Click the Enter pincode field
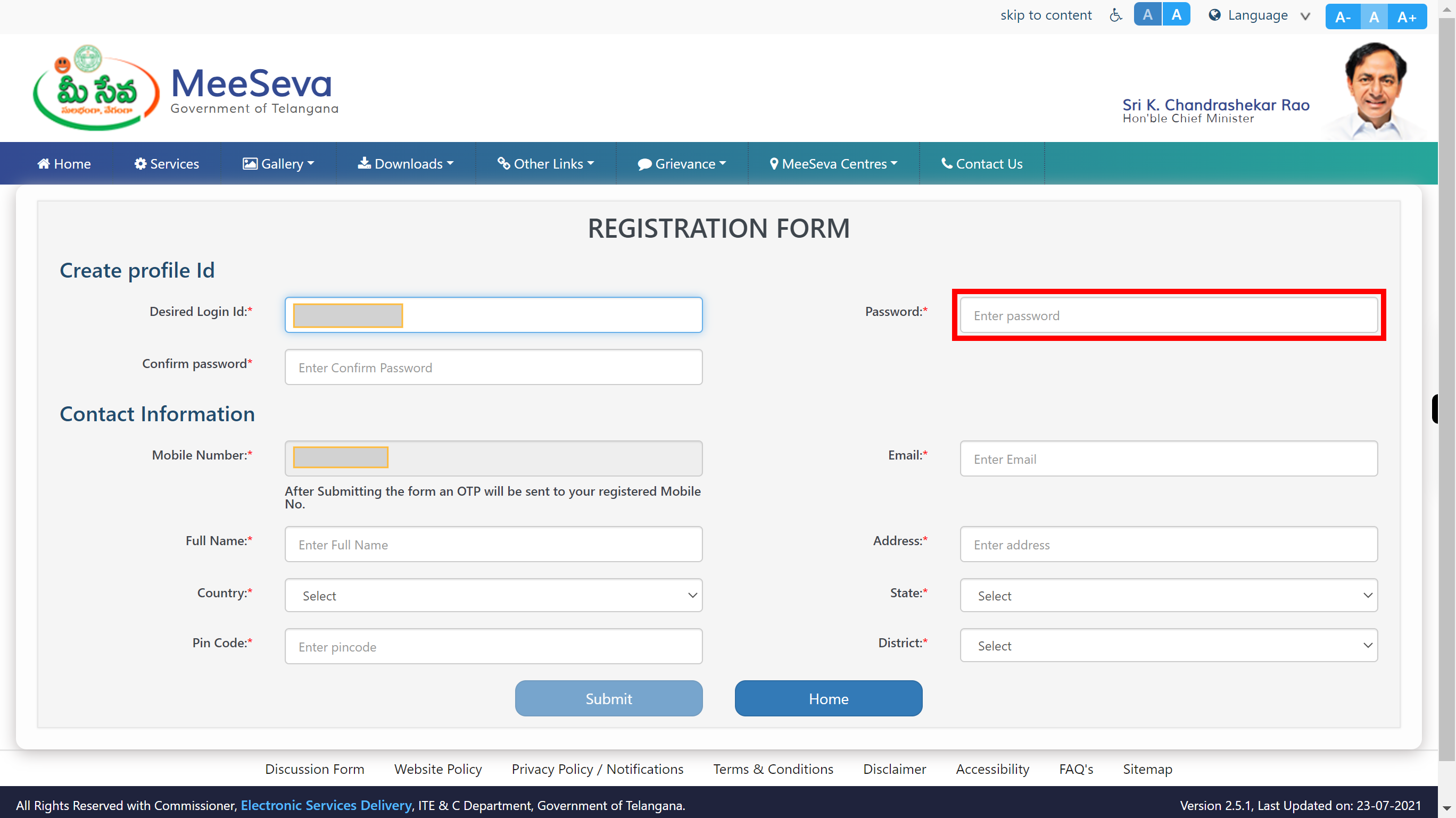This screenshot has width=1456, height=818. (493, 646)
